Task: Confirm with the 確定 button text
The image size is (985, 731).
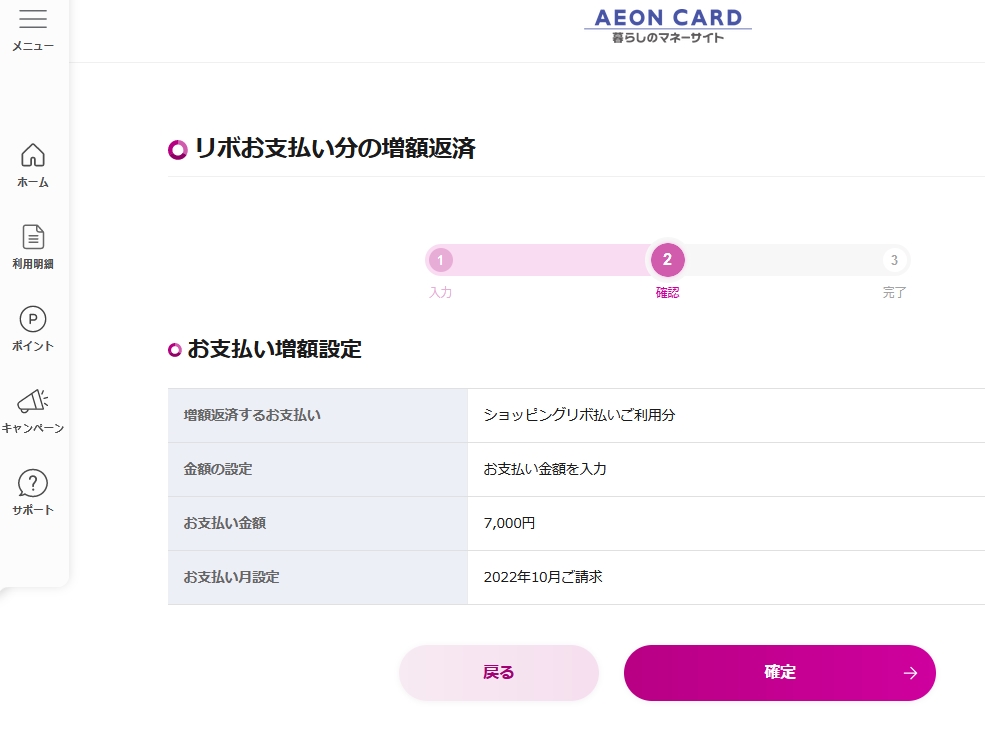Action: [780, 673]
